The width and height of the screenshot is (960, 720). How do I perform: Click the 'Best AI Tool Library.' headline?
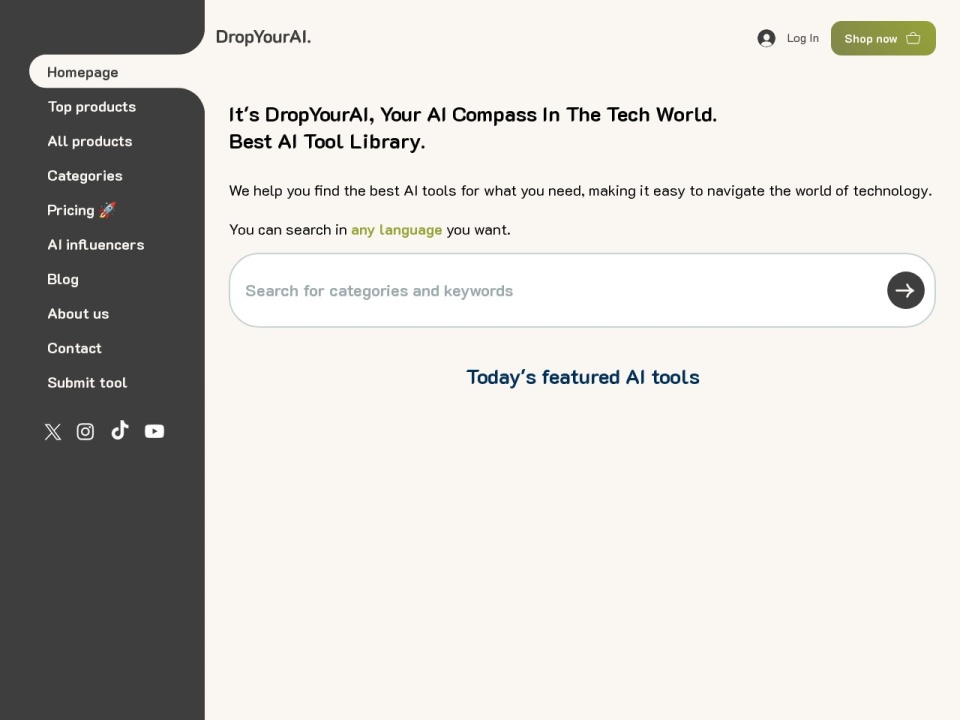coord(327,142)
